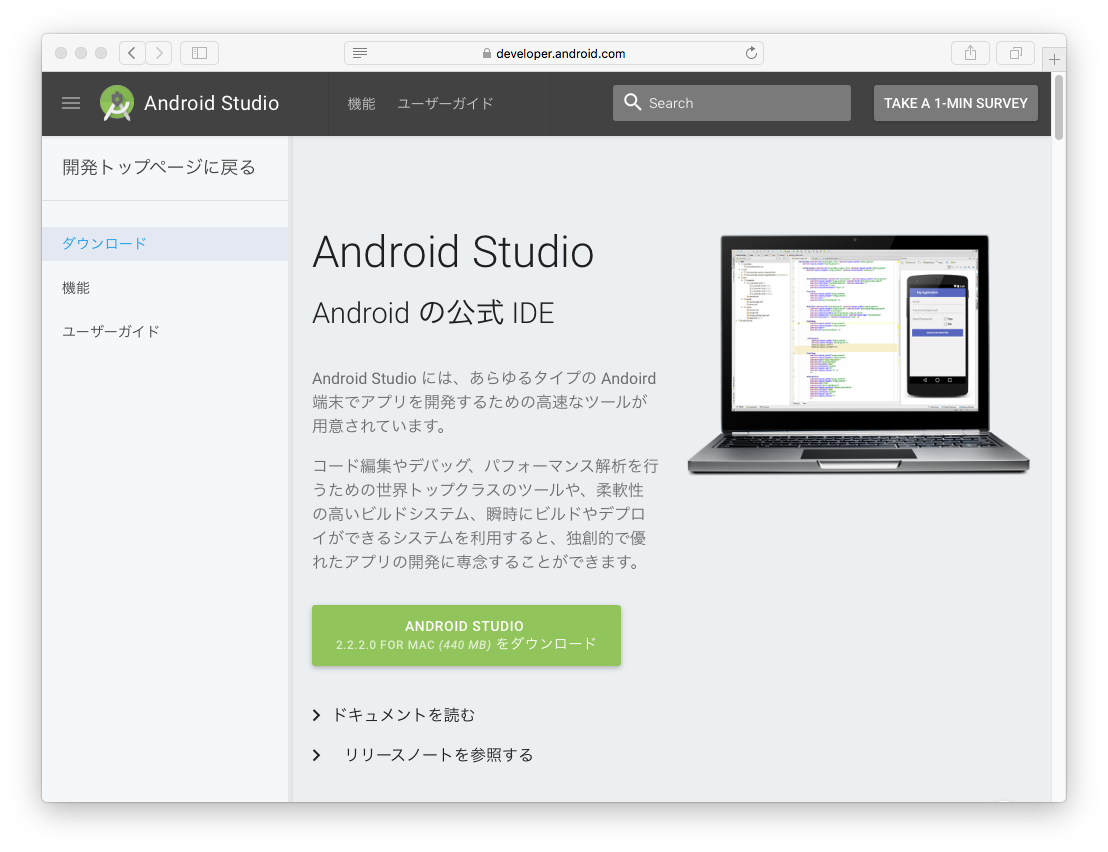The height and width of the screenshot is (852, 1108).
Task: Go back with Safari's back arrow
Action: pyautogui.click(x=132, y=53)
